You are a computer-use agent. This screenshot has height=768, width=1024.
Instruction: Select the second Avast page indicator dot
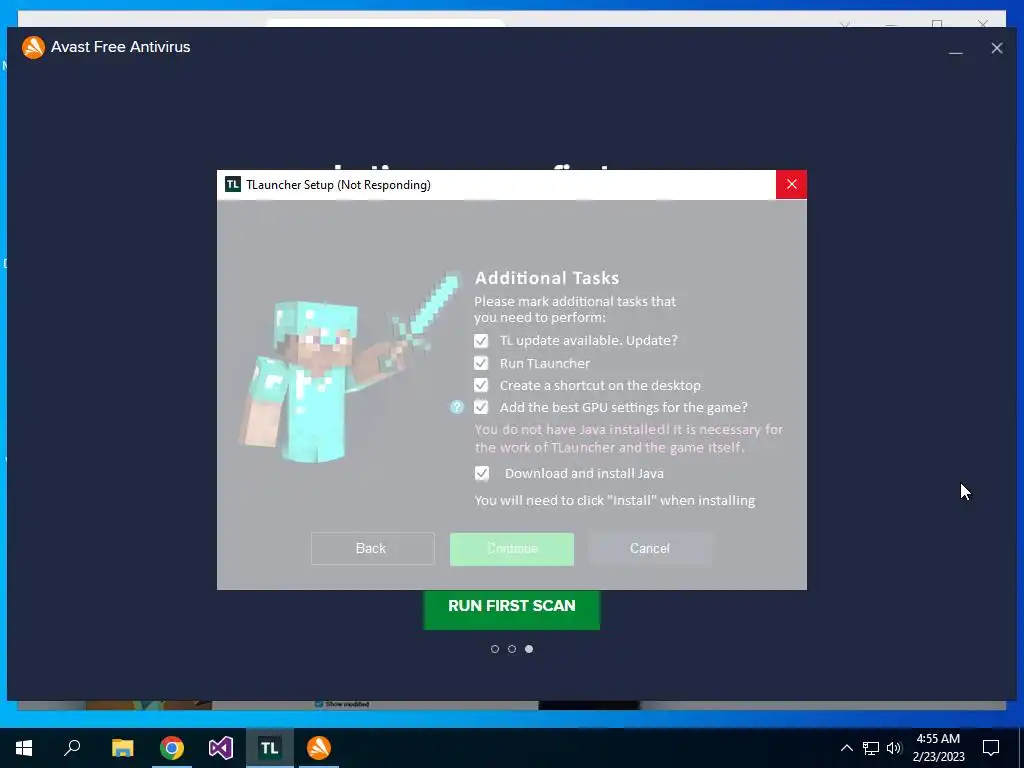(512, 649)
